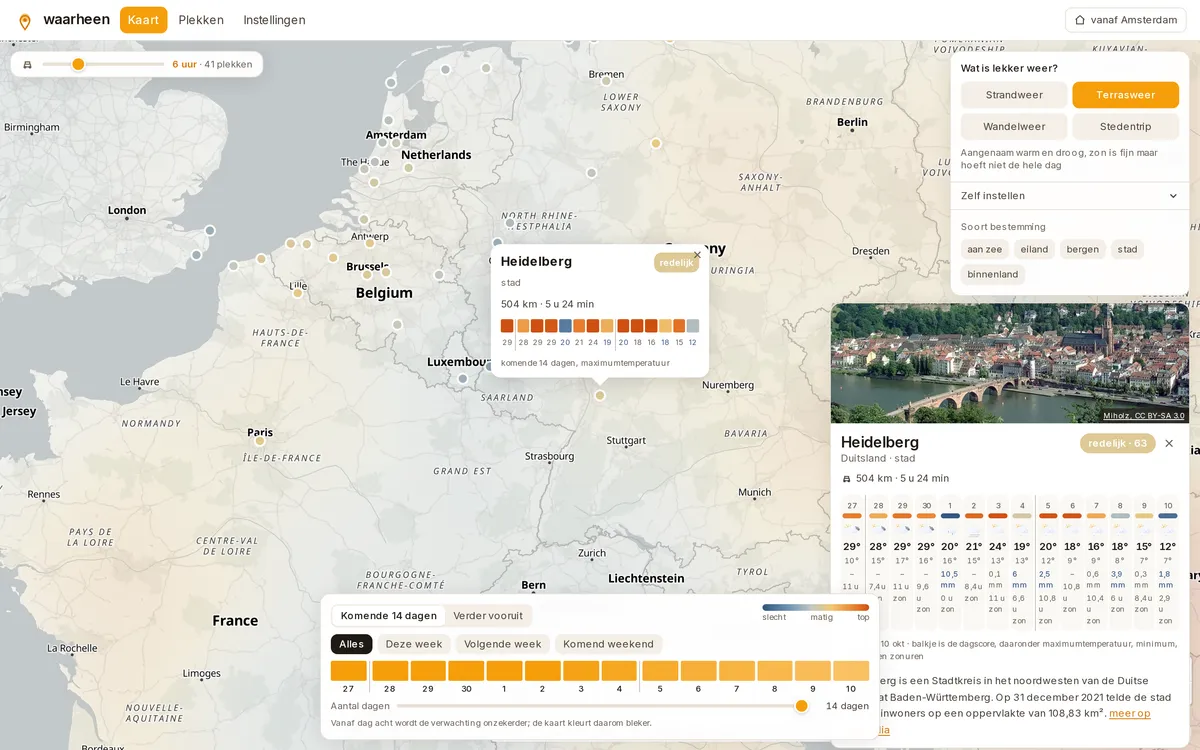
Task: Click the first swatch labeled 29 in the popup
Action: [507, 326]
